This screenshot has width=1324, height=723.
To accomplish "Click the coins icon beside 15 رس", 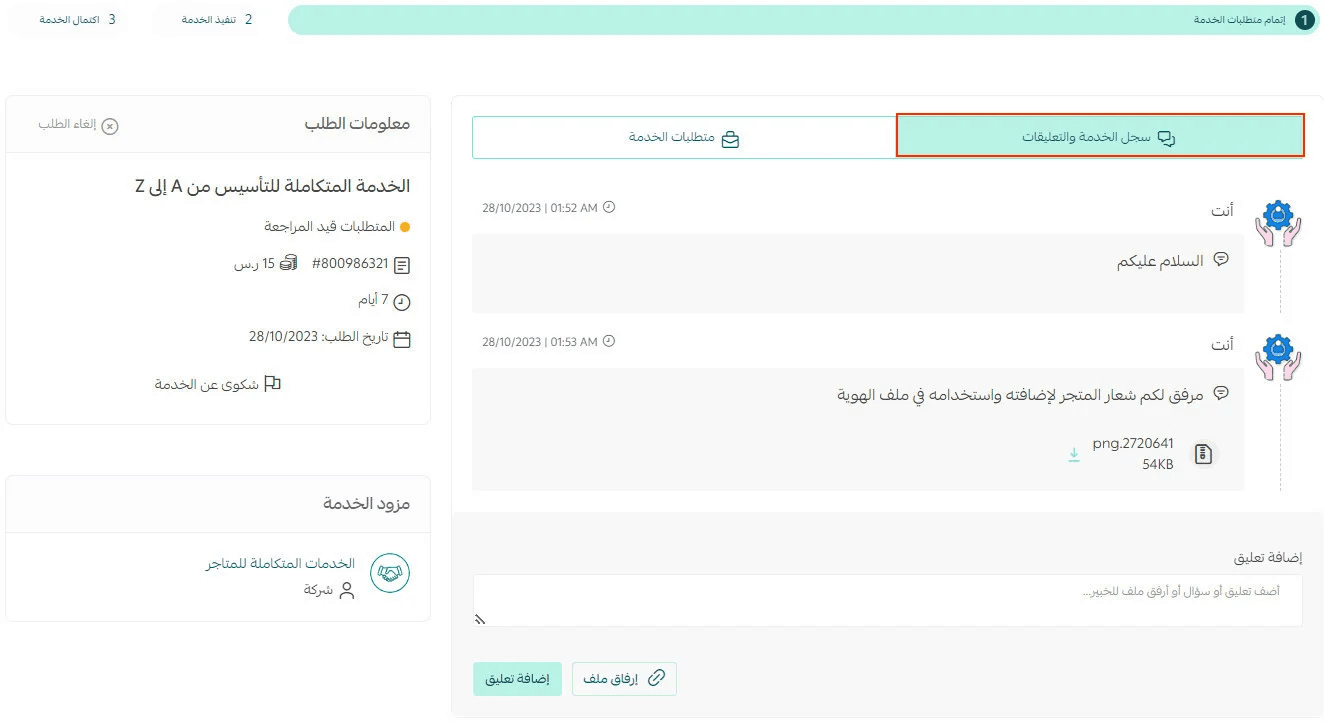I will [288, 263].
